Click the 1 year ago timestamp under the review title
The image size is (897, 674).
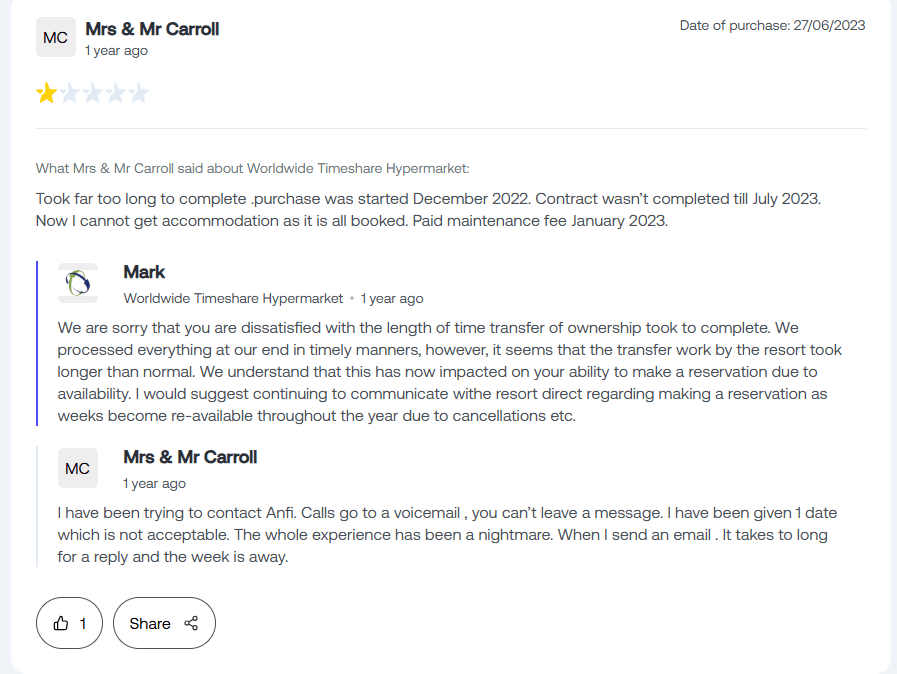pyautogui.click(x=116, y=50)
